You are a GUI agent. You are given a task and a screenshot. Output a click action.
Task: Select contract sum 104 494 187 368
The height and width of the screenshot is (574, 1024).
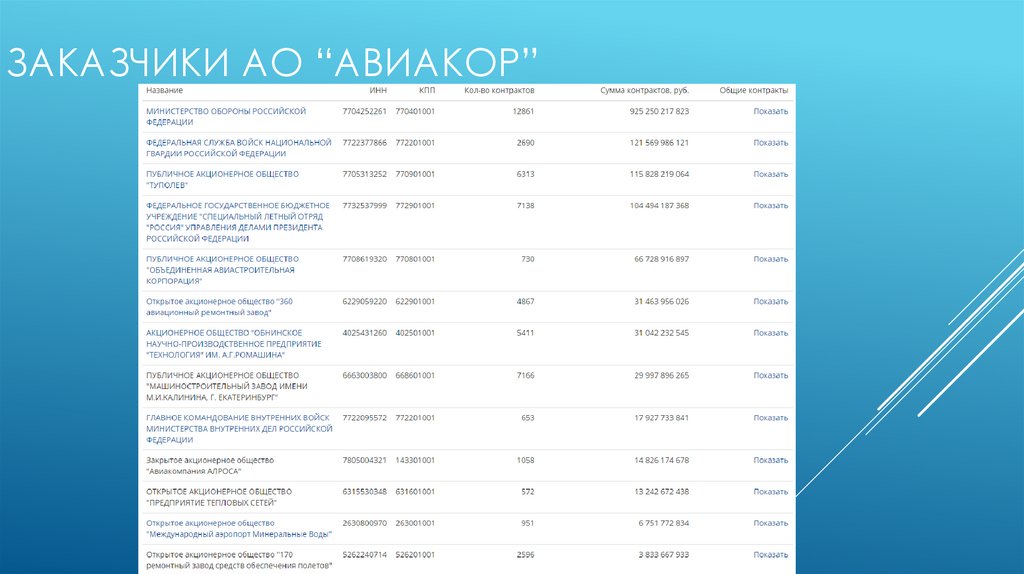click(x=659, y=205)
